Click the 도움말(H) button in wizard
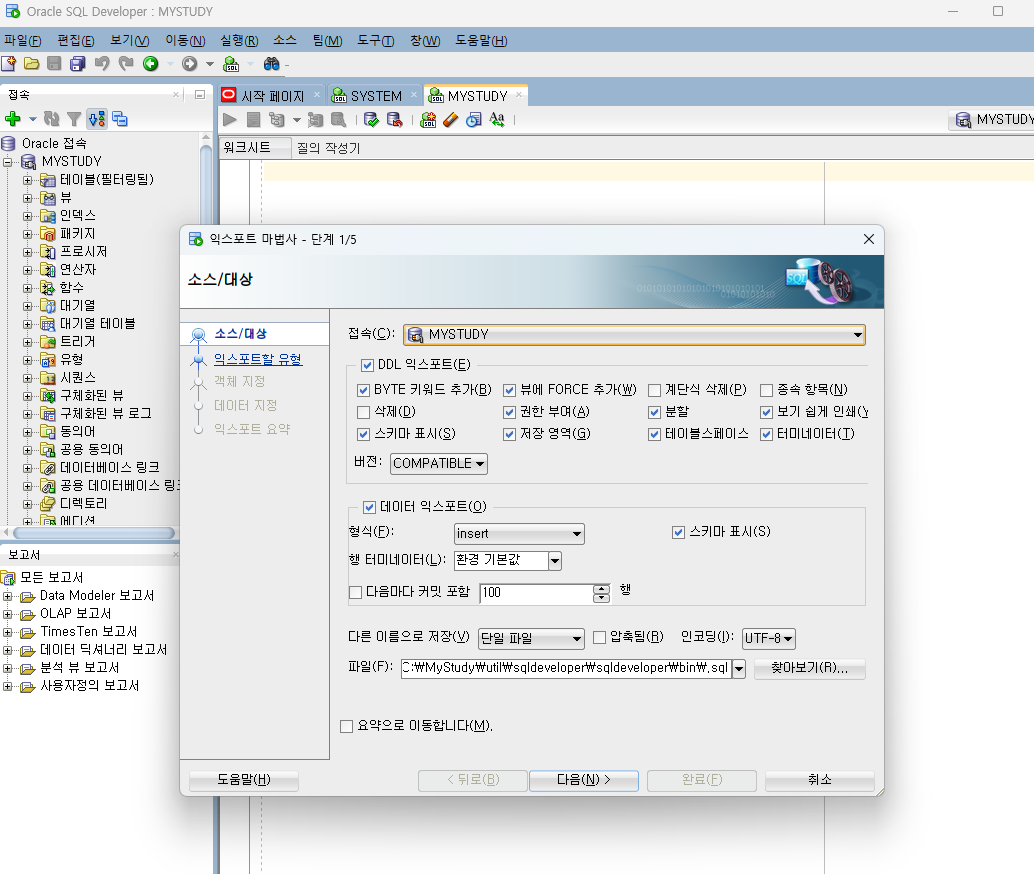This screenshot has width=1034, height=874. click(243, 780)
